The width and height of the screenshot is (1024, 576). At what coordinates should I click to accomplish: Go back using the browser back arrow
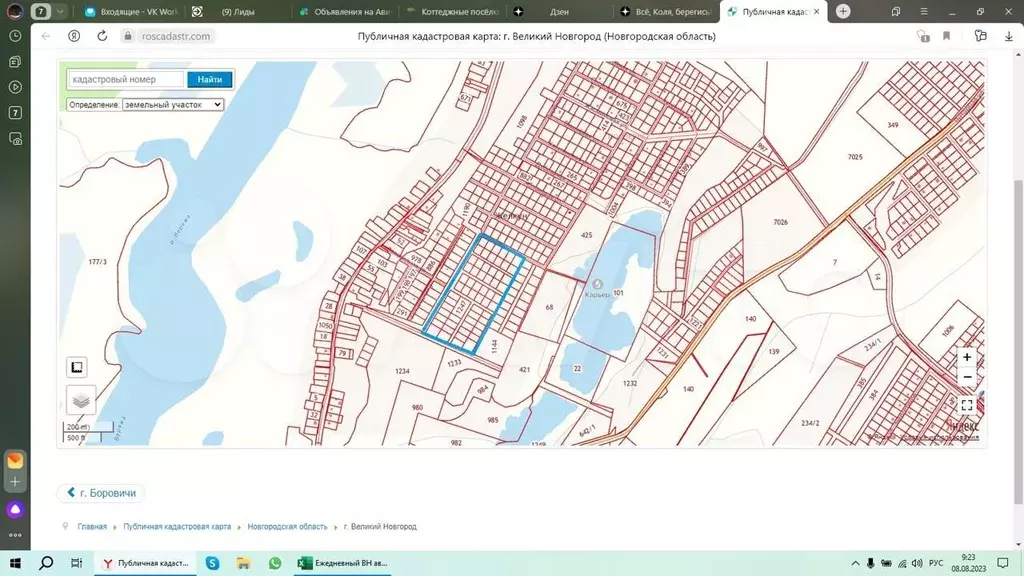click(x=44, y=35)
